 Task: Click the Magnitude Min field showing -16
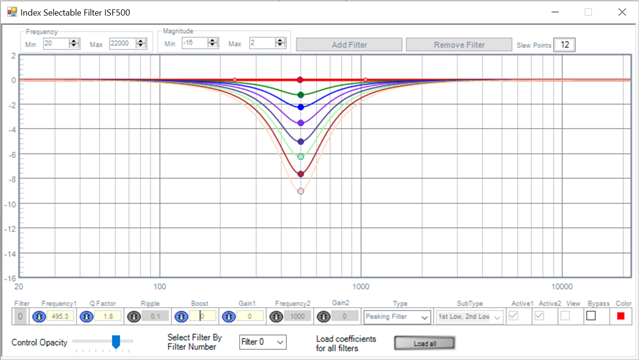coord(195,43)
